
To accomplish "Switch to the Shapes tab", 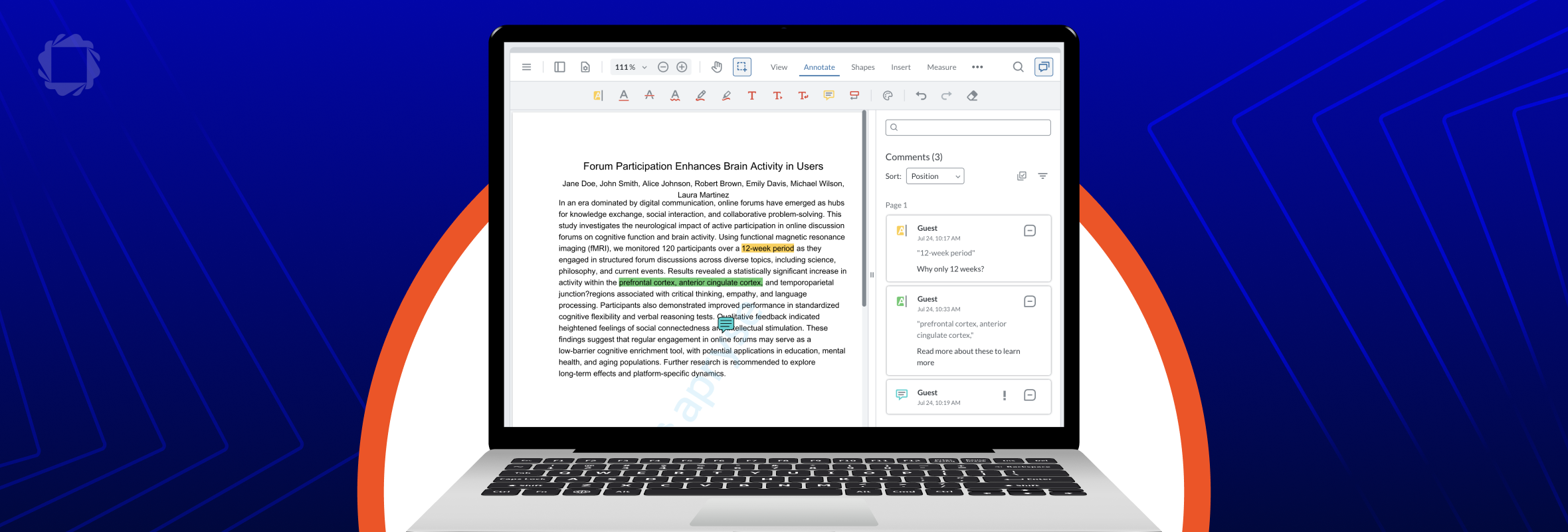I will coord(862,67).
